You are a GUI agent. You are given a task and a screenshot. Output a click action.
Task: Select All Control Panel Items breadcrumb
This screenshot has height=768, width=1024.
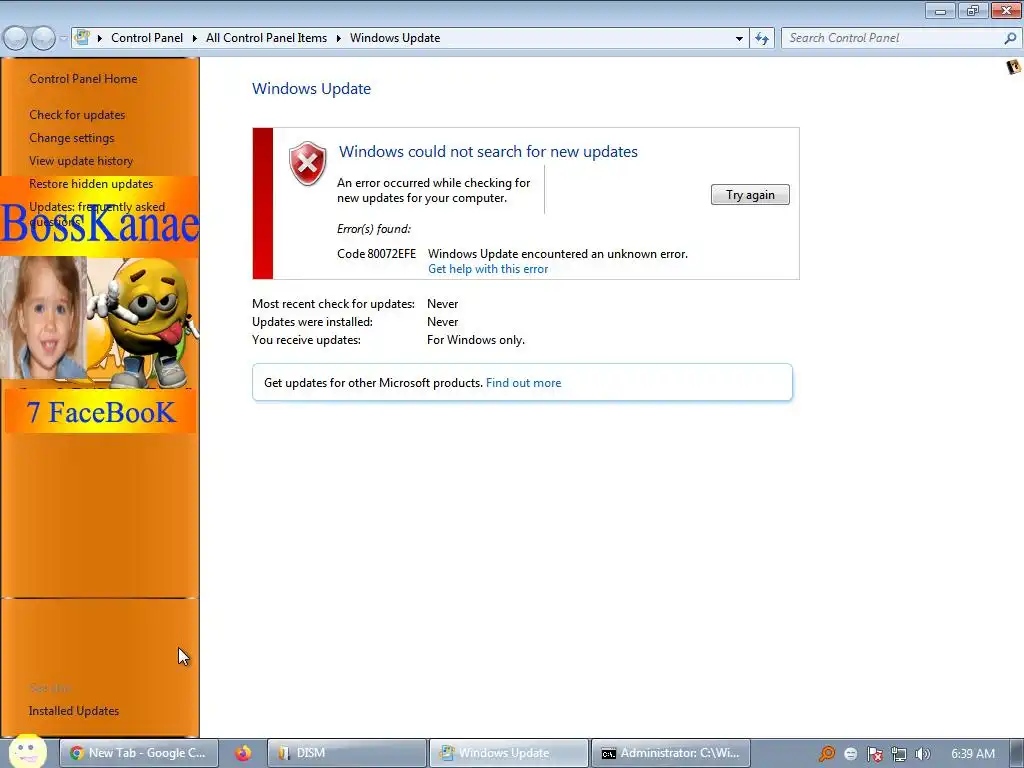click(x=266, y=38)
